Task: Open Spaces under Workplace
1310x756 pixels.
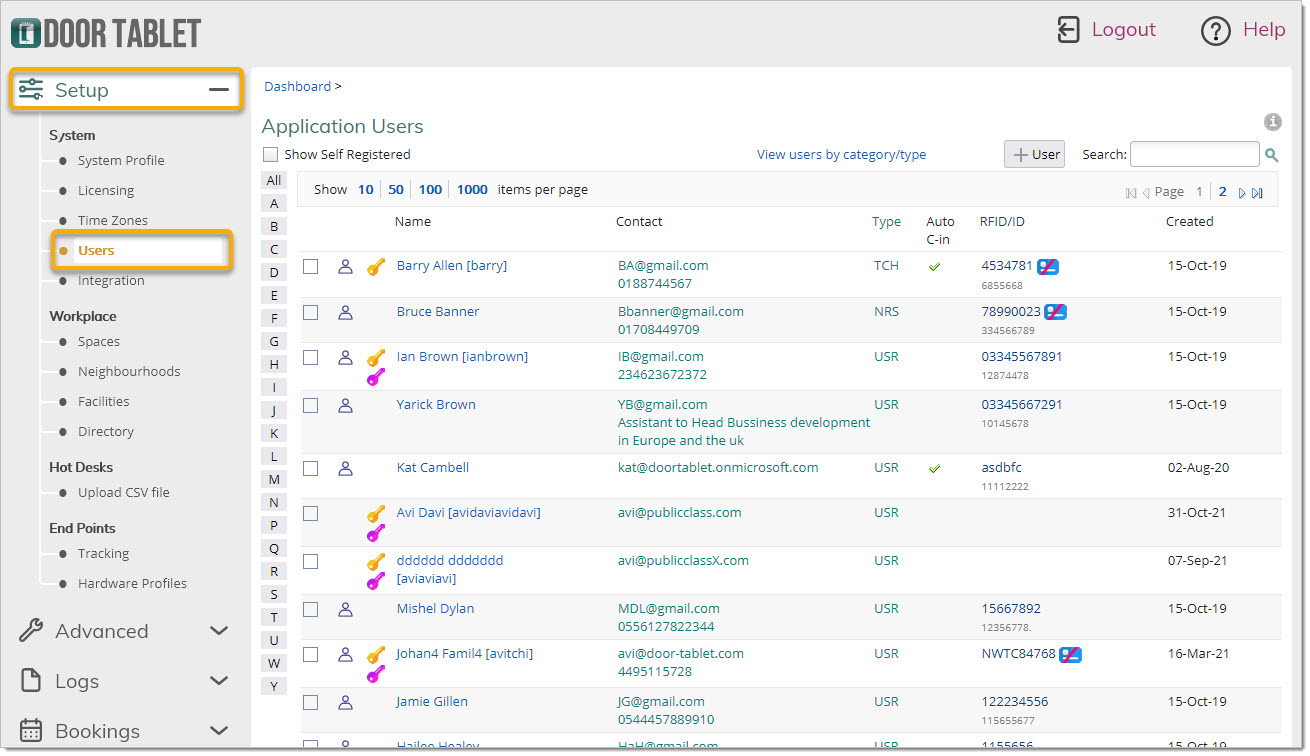Action: (x=98, y=342)
